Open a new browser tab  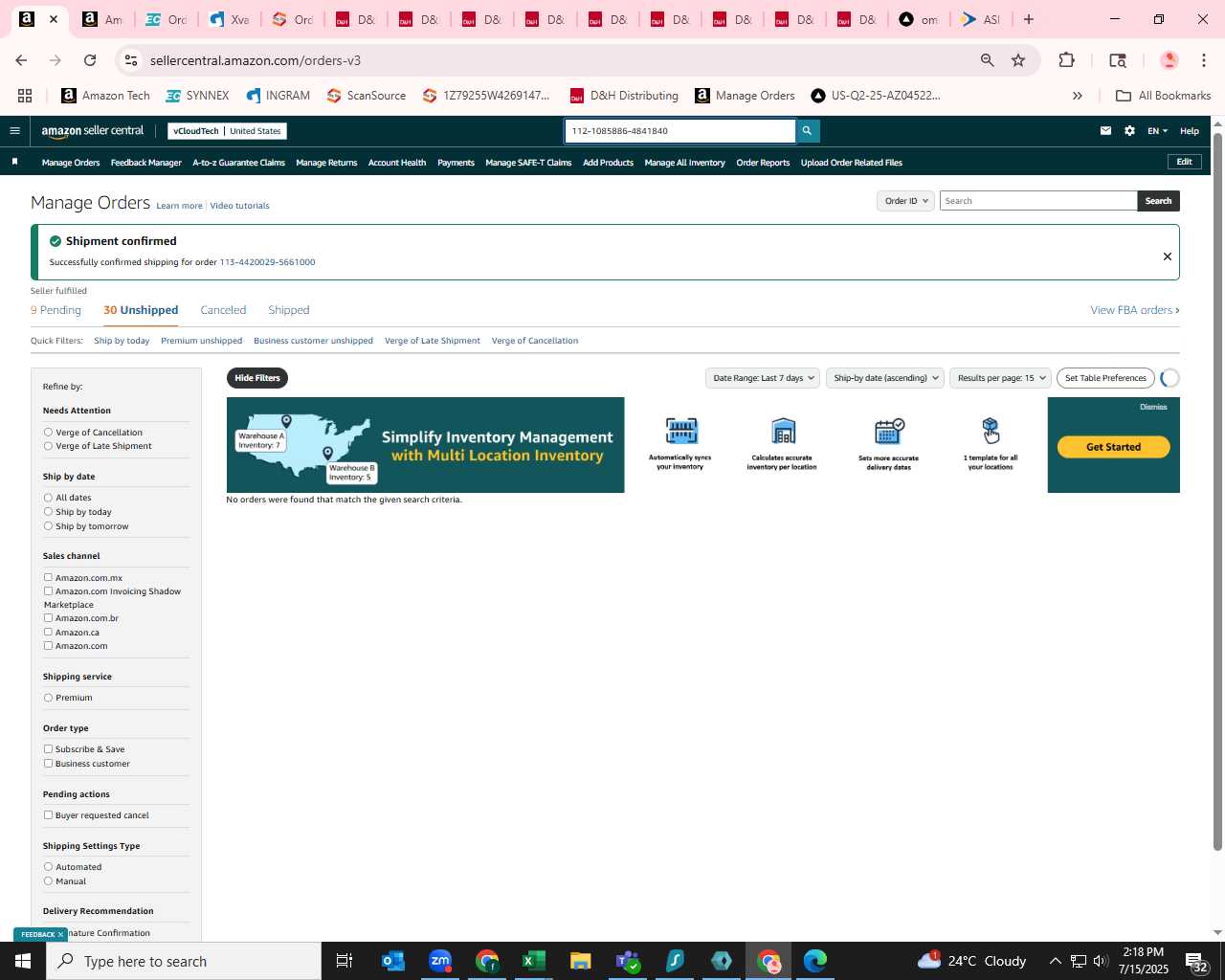click(1029, 19)
